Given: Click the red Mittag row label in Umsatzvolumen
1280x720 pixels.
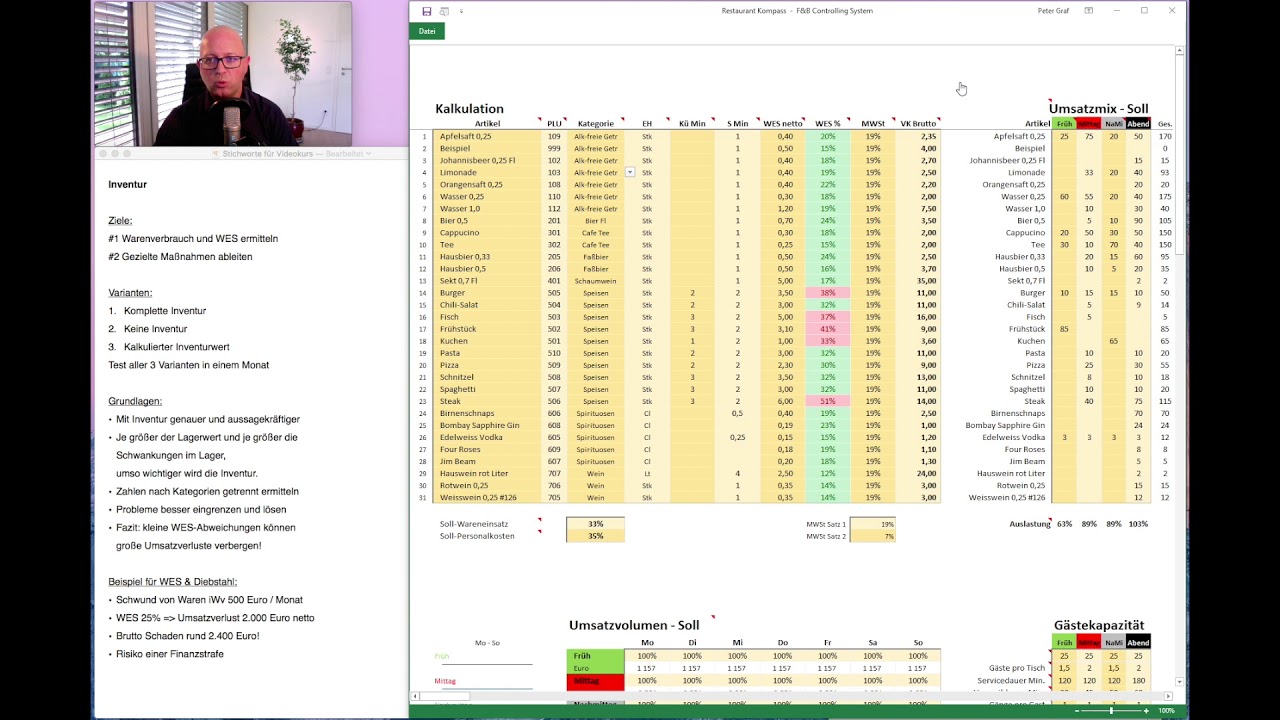Looking at the screenshot, I should pyautogui.click(x=595, y=681).
